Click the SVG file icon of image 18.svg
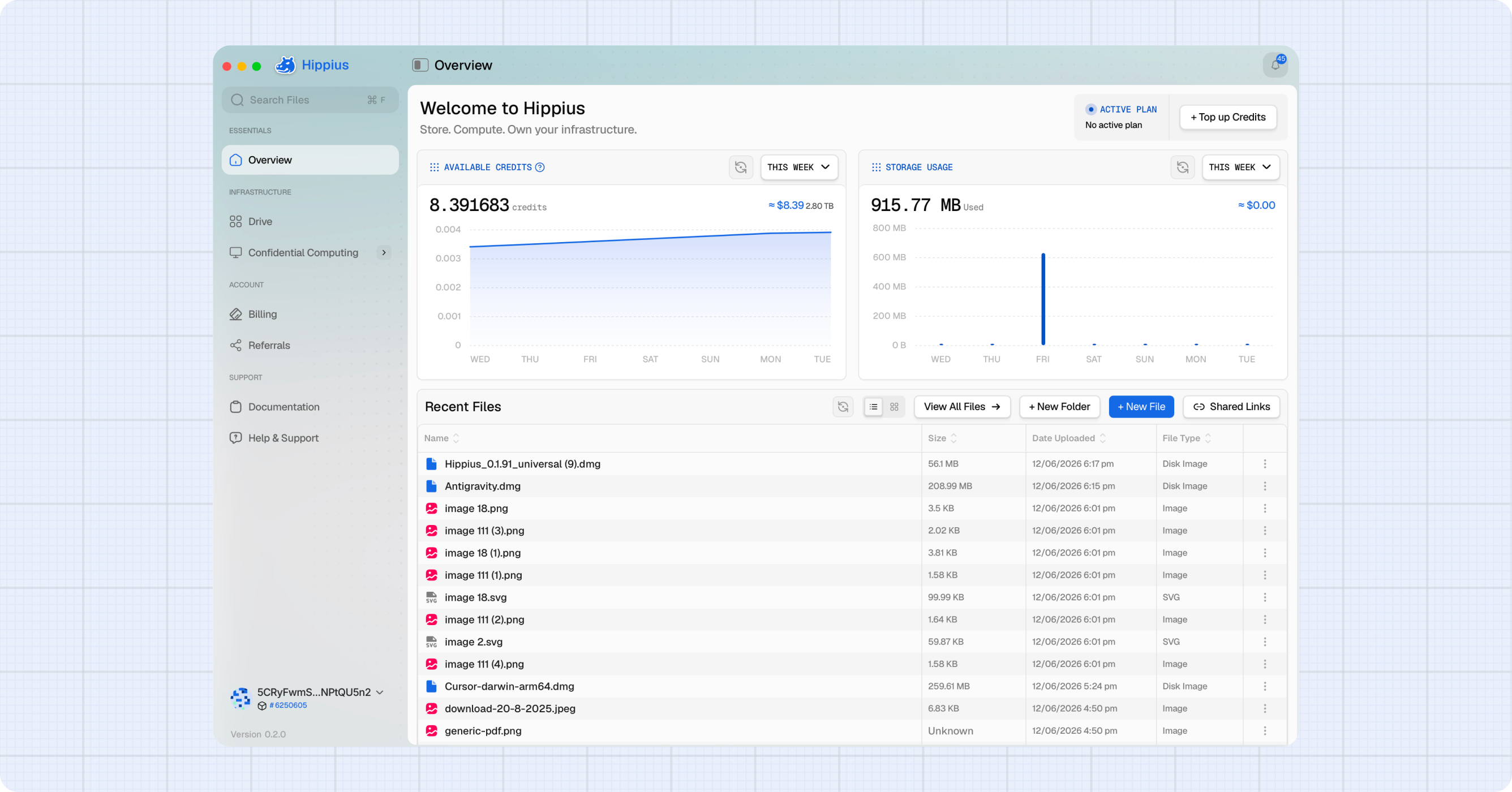The width and height of the screenshot is (1512, 792). 431,597
